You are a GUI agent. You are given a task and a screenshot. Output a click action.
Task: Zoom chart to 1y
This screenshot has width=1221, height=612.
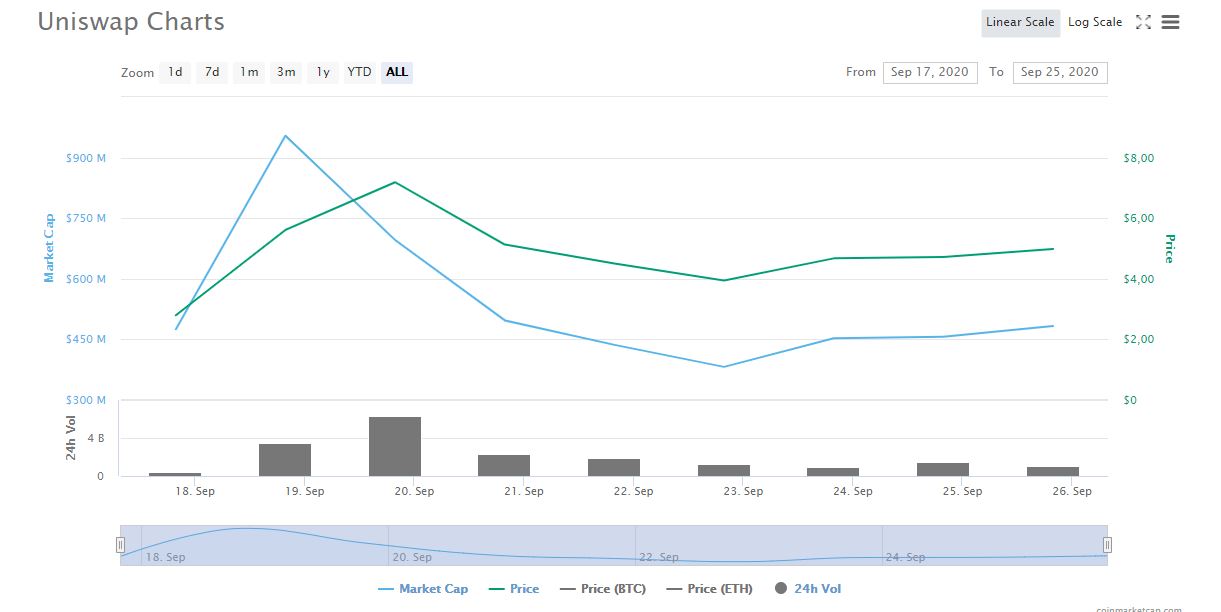click(323, 72)
